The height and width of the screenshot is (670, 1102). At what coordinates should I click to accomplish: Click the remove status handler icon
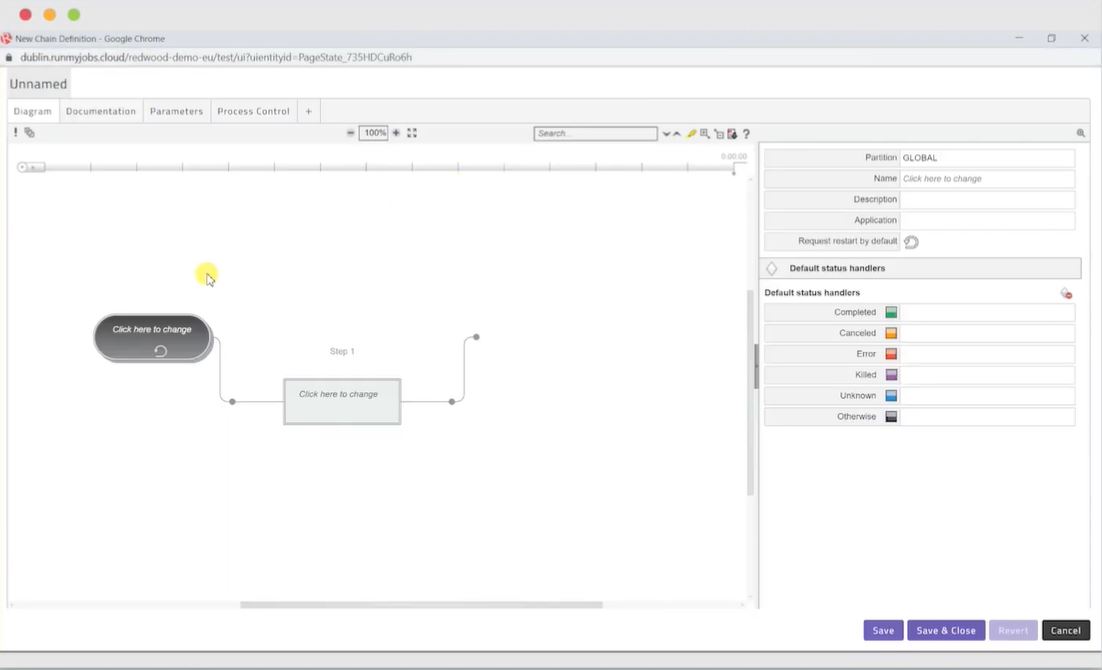tap(1066, 292)
